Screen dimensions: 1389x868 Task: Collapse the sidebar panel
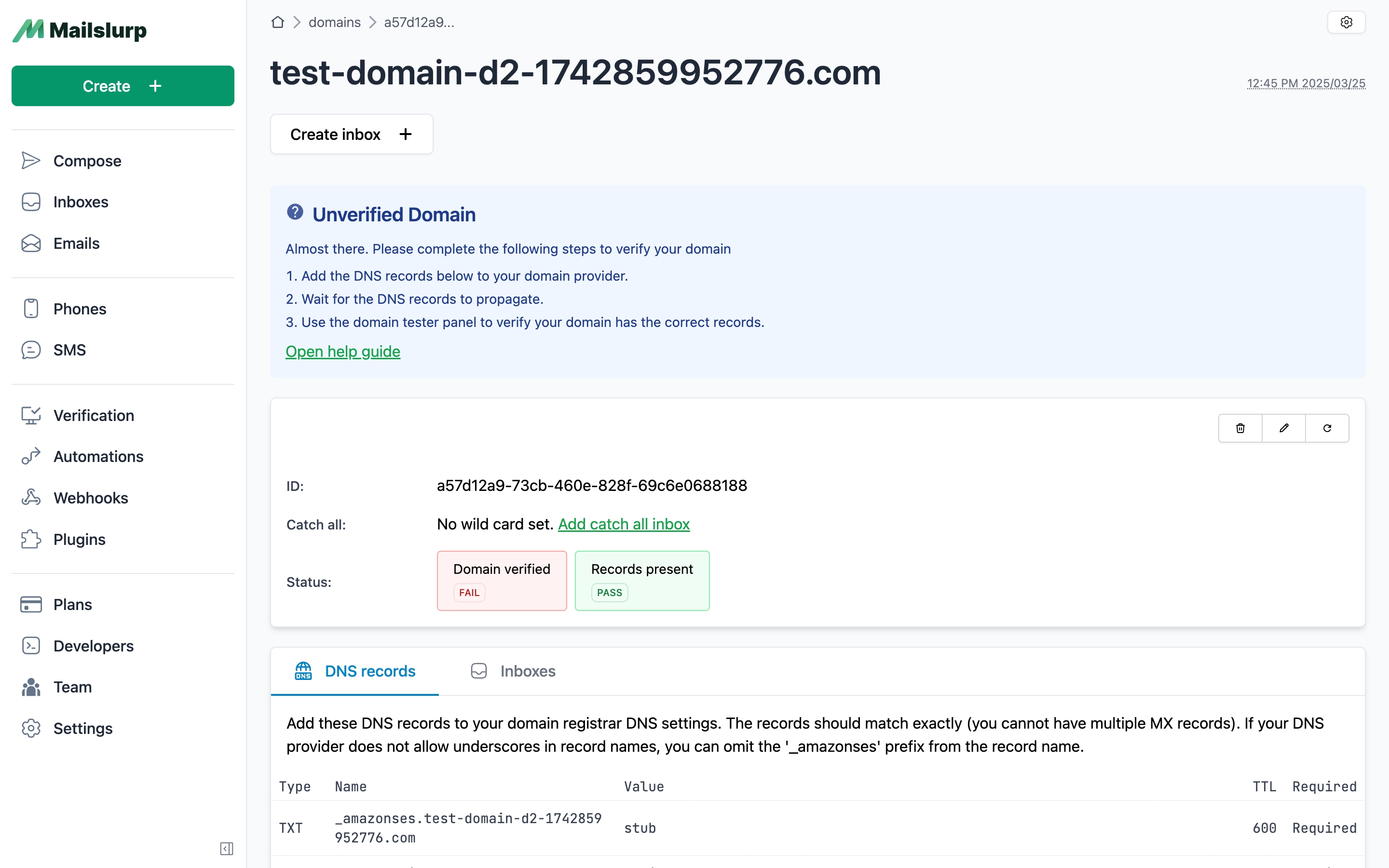click(x=227, y=849)
